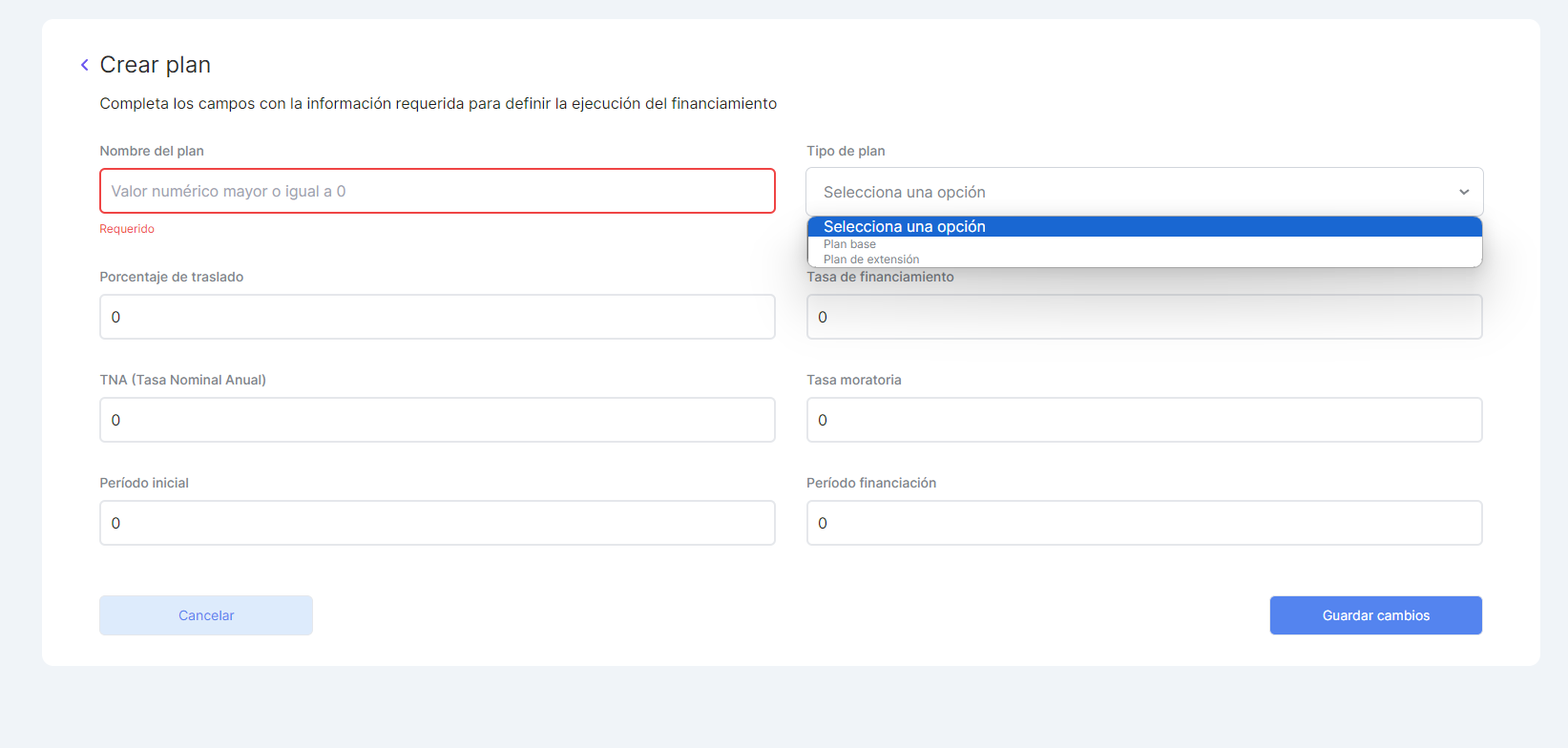Viewport: 1568px width, 748px height.
Task: Select the Período inicial input box
Action: coord(437,523)
